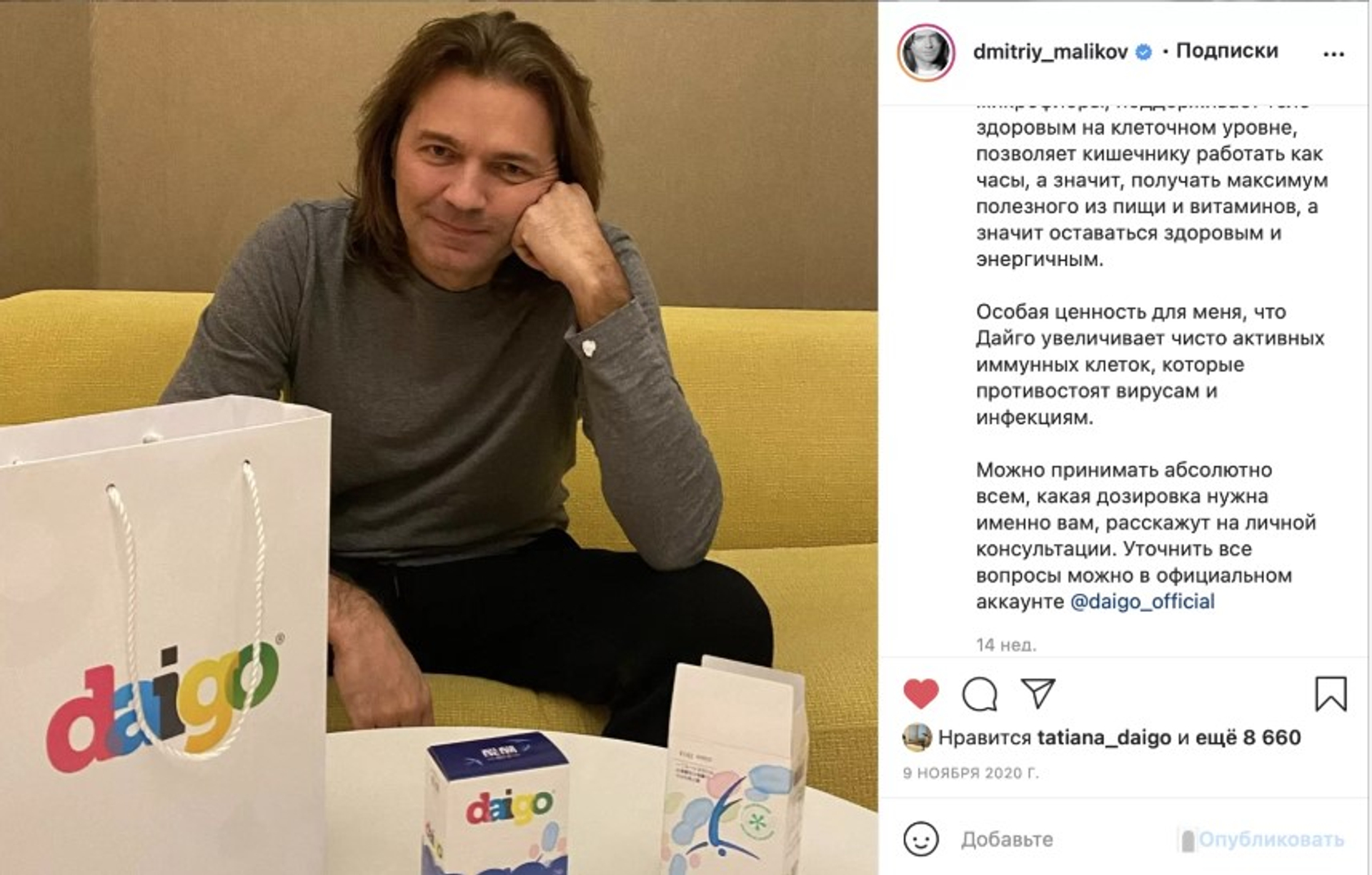Open comments via speech bubble icon
1372x875 pixels.
click(x=980, y=693)
